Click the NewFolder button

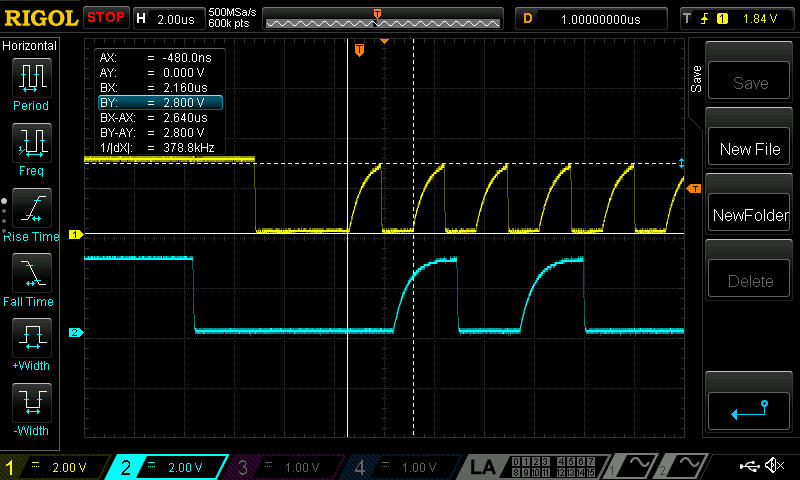tap(749, 213)
